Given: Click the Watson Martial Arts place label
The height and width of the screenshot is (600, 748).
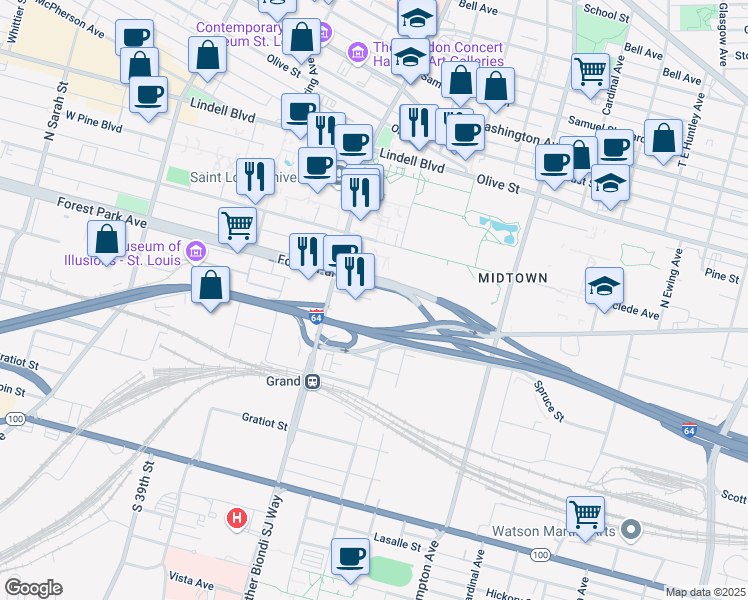Looking at the screenshot, I should [553, 531].
